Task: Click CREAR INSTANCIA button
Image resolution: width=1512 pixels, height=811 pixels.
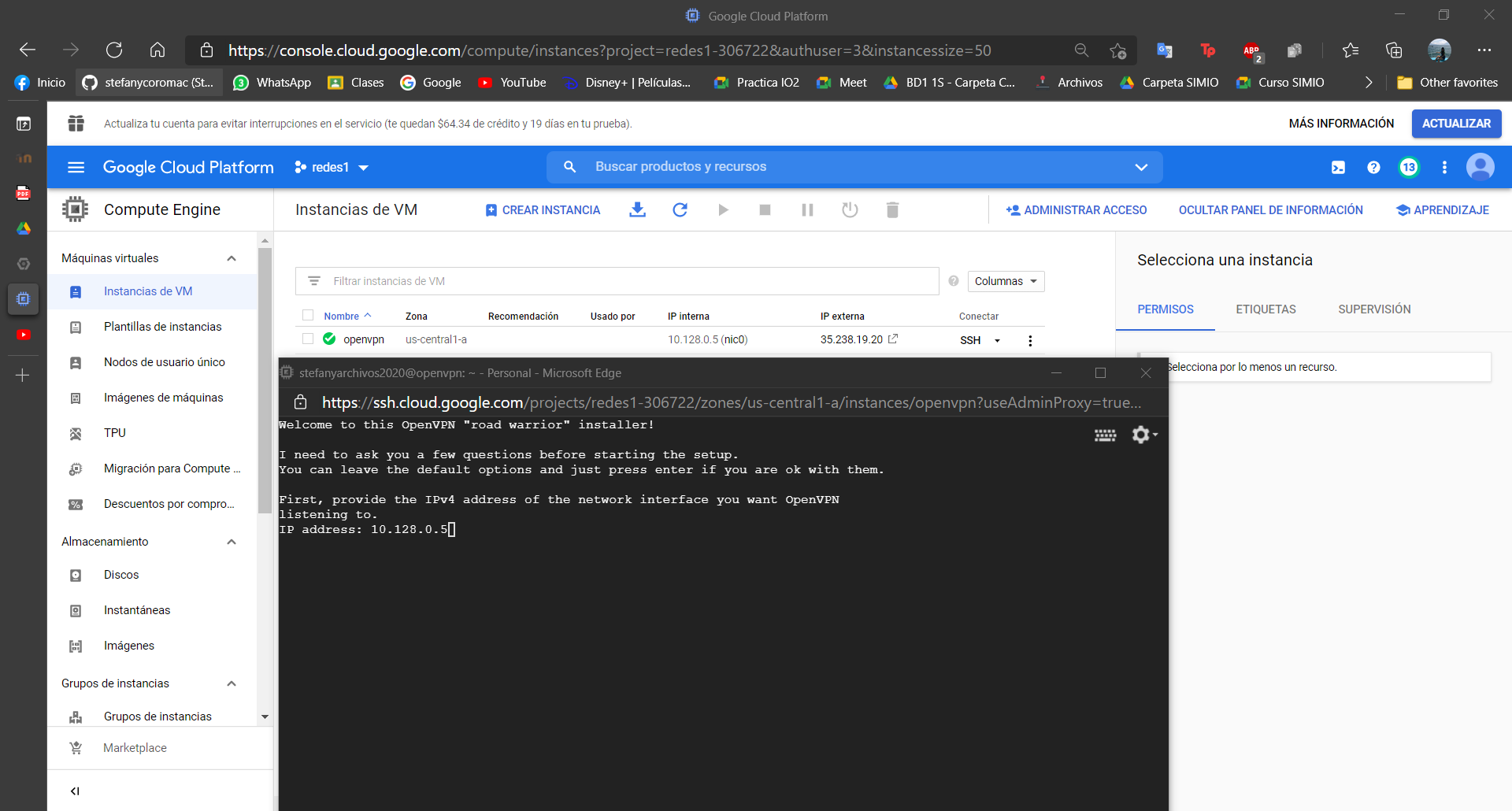Action: coord(543,210)
